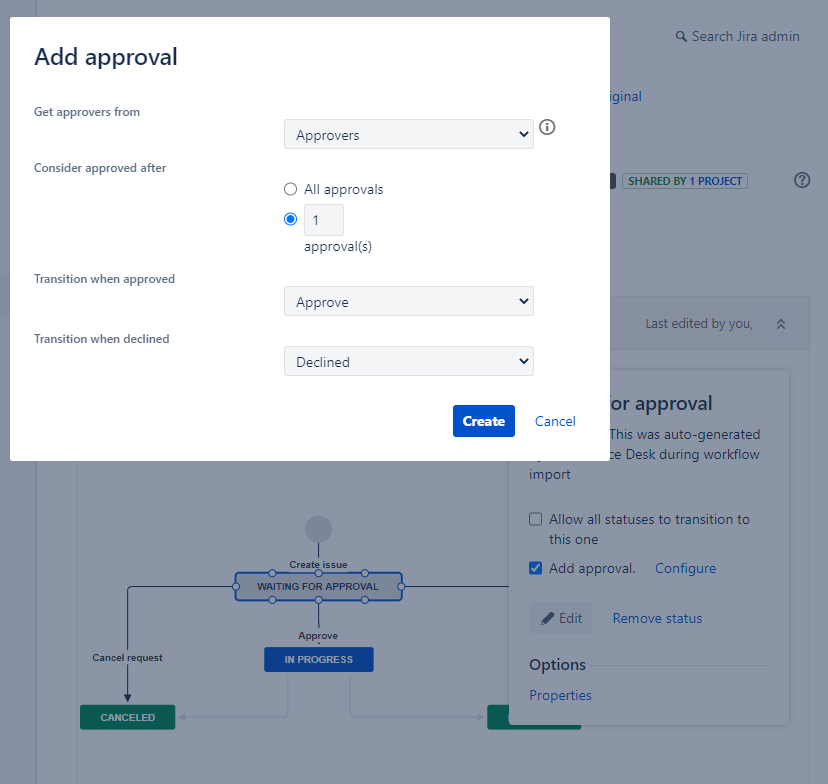Click the Remove status link
Image resolution: width=828 pixels, height=784 pixels.
tap(657, 618)
